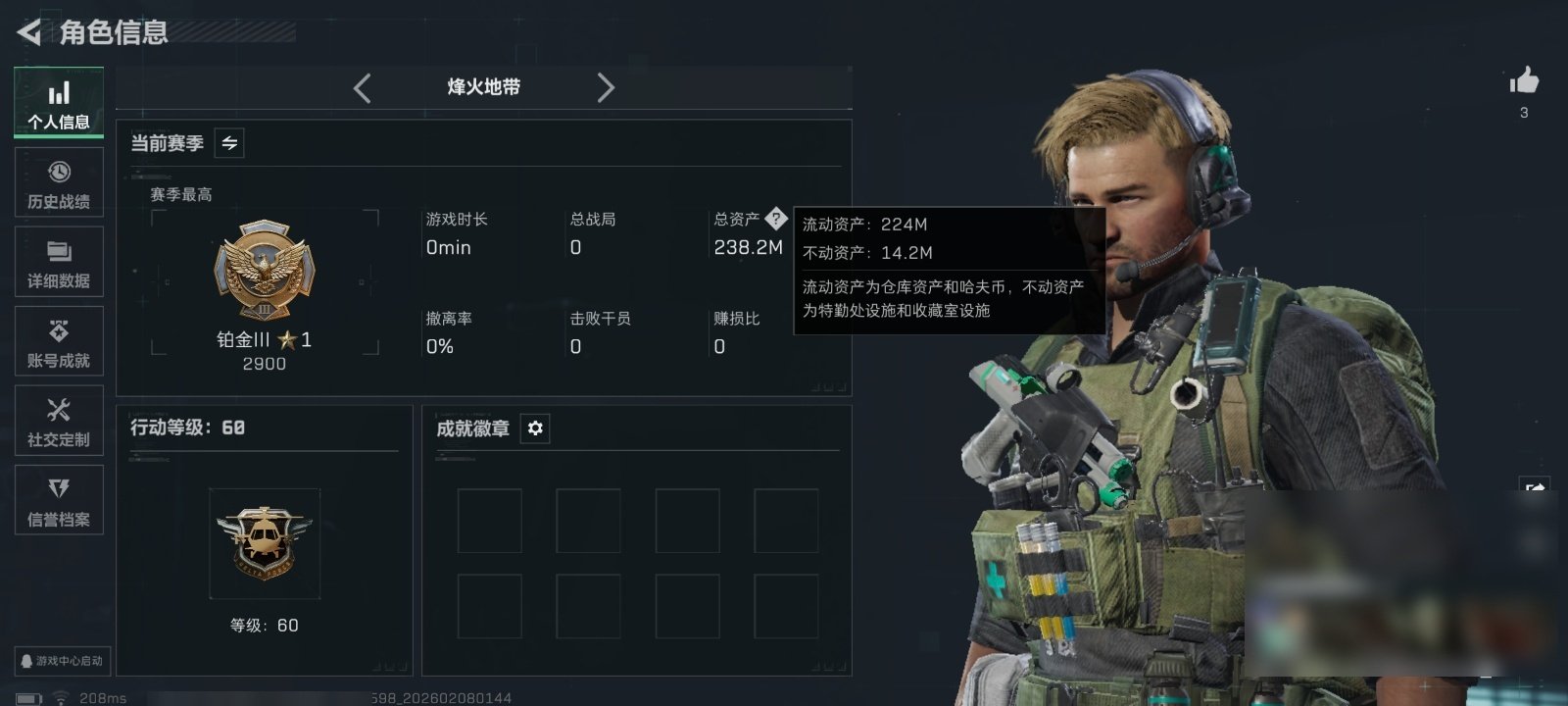Switch to the next mode with the right chevron
The height and width of the screenshot is (706, 1568).
pyautogui.click(x=606, y=88)
